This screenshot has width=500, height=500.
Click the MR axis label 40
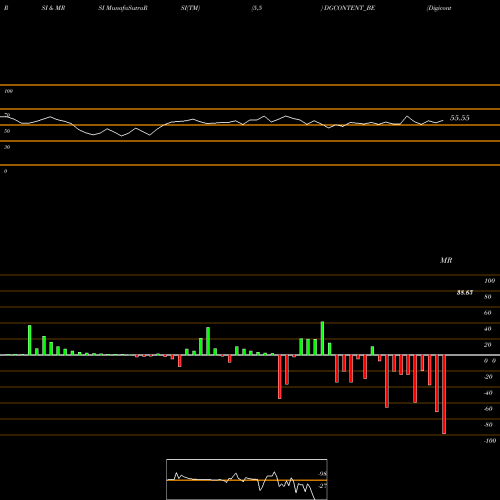tap(488, 329)
